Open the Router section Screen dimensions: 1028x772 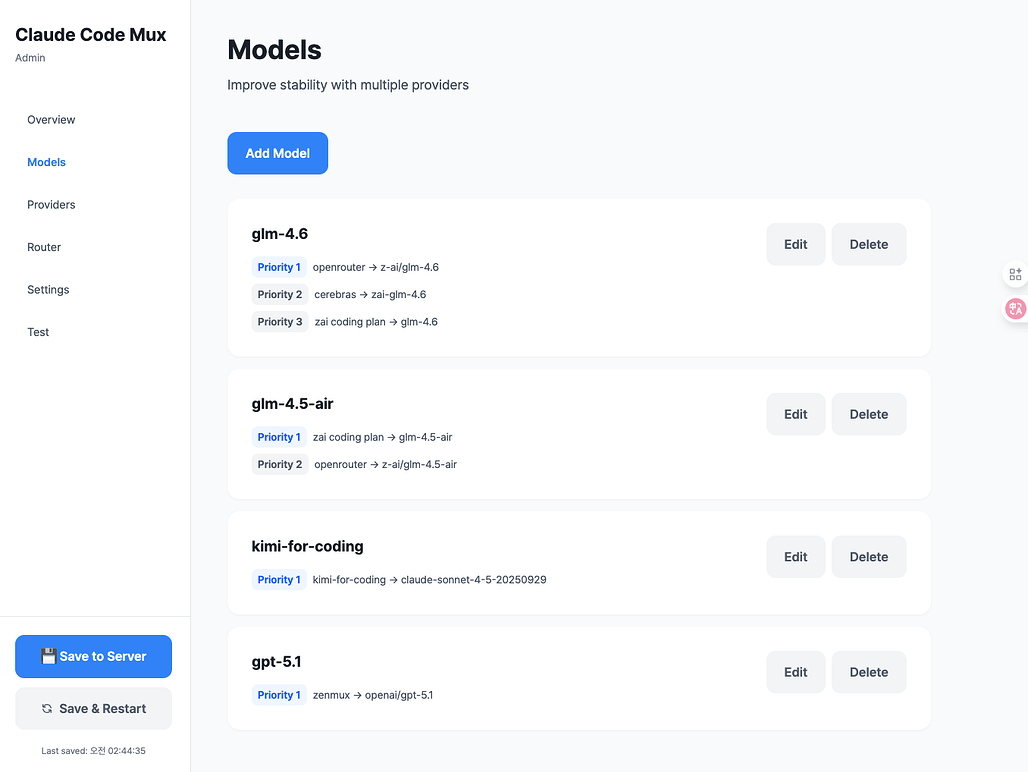pyautogui.click(x=44, y=247)
